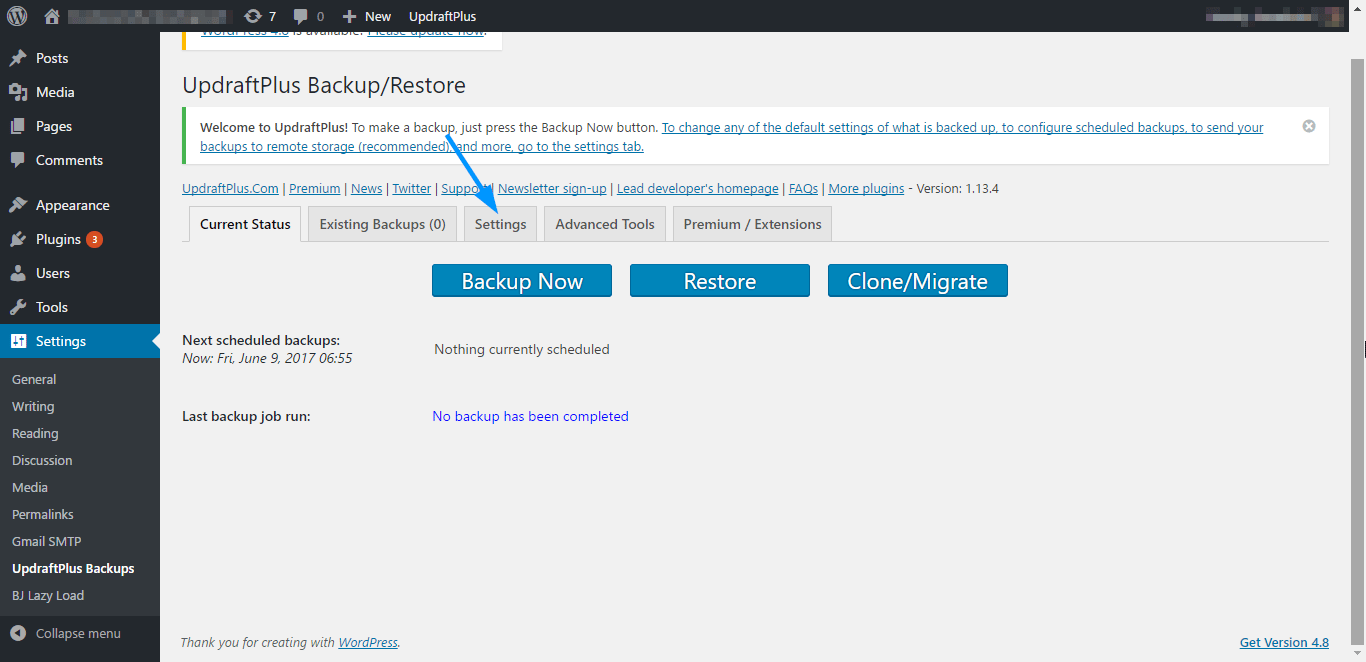The image size is (1366, 662).
Task: Click the Plugins update count badge 3
Action: [x=94, y=239]
